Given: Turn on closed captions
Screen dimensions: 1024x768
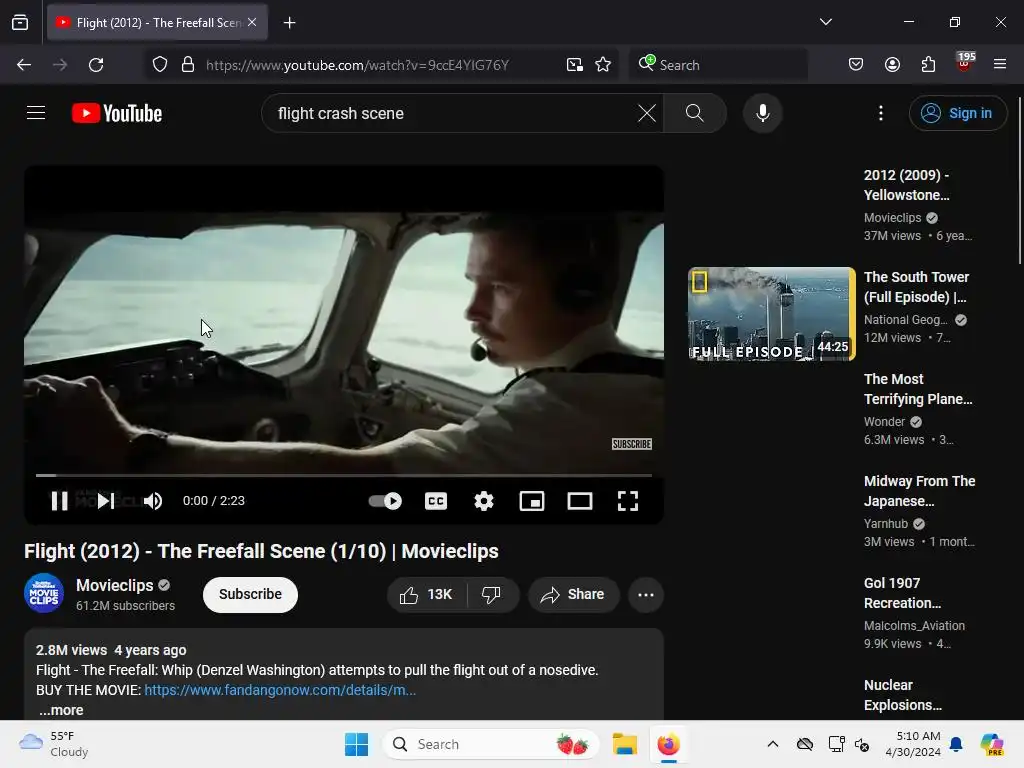Looking at the screenshot, I should pyautogui.click(x=436, y=501).
